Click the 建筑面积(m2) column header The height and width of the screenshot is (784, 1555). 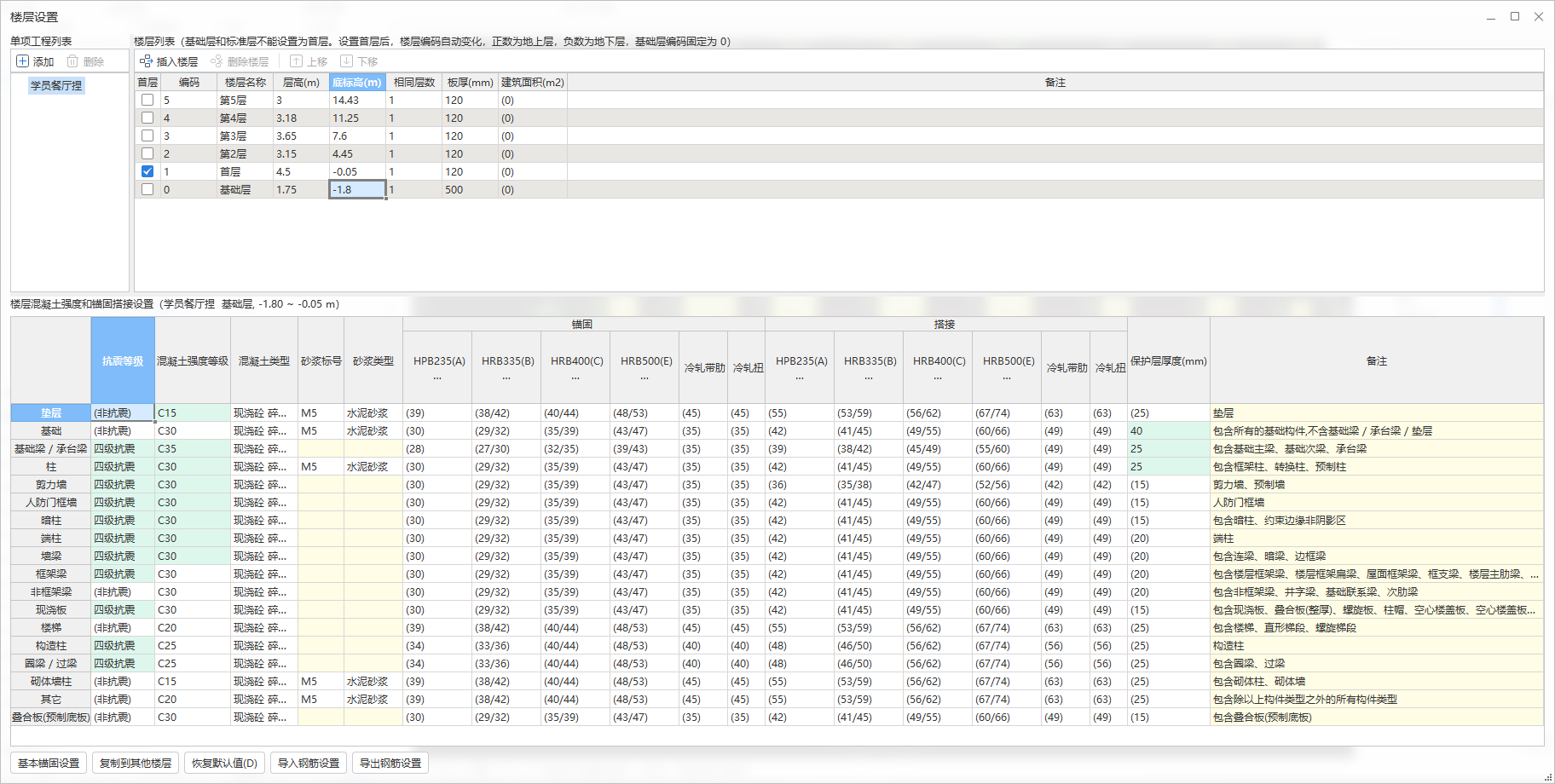[533, 83]
